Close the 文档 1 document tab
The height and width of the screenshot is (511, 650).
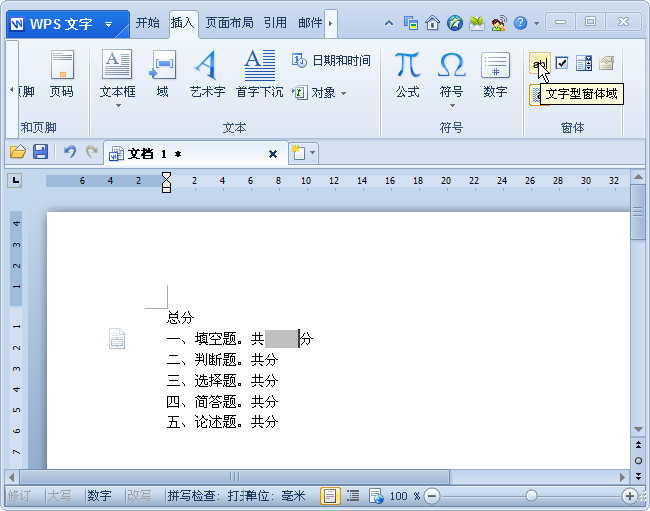(x=273, y=154)
